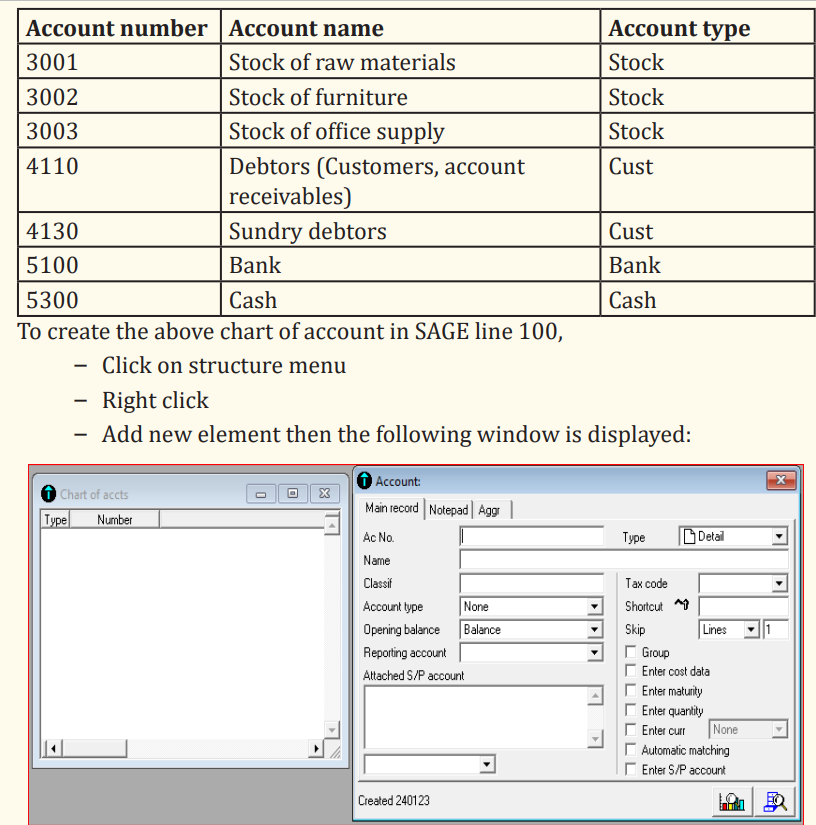
Task: Click scroll-left arrow in Chart of accts
Action: coord(53,748)
